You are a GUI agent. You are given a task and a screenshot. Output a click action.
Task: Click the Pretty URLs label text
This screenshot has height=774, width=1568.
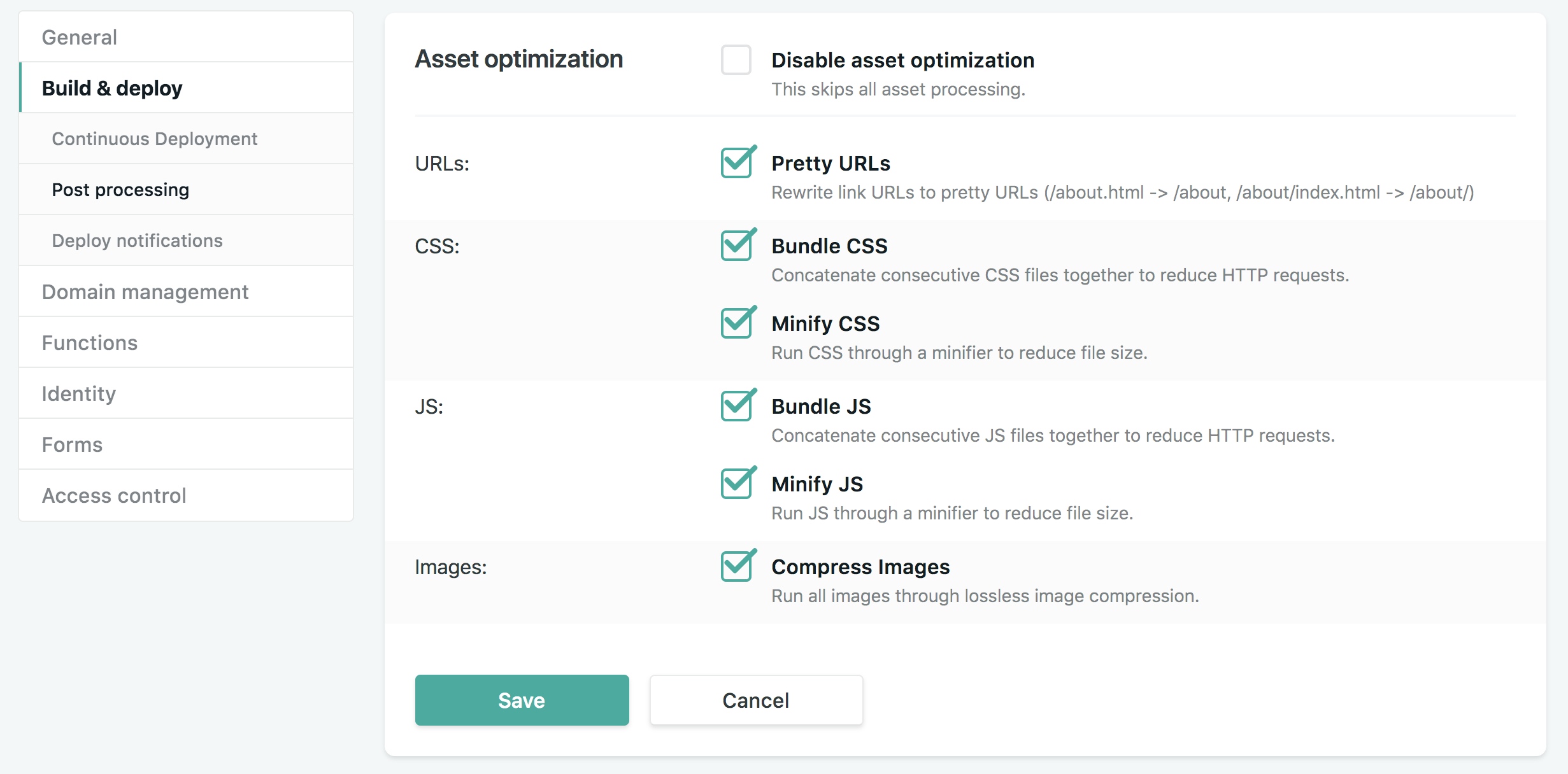pos(830,164)
